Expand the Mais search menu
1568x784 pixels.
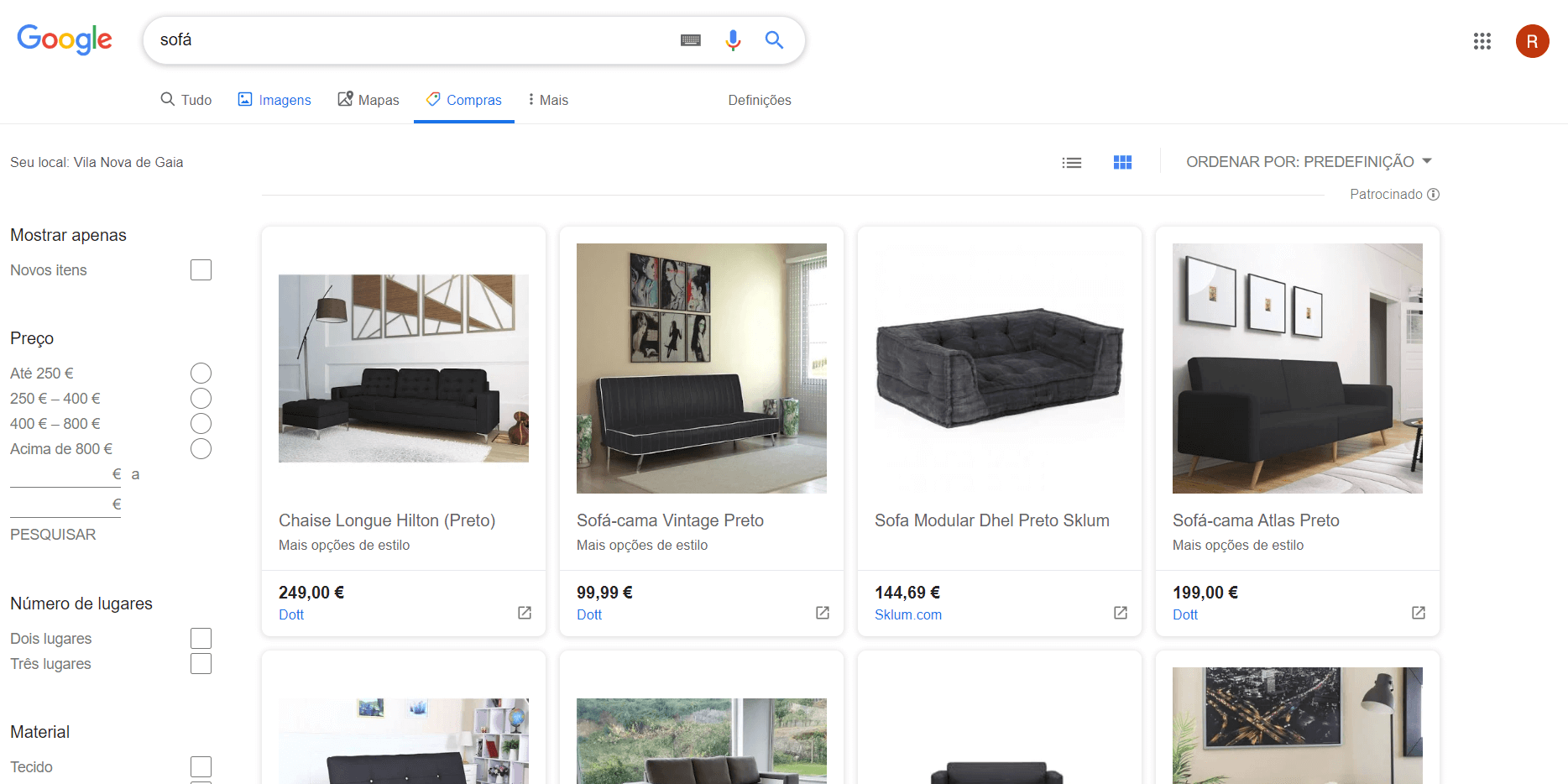tap(548, 100)
